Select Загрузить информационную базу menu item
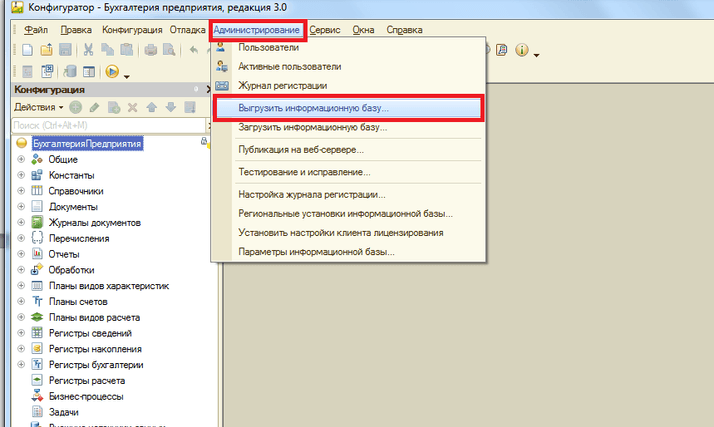 tap(312, 128)
